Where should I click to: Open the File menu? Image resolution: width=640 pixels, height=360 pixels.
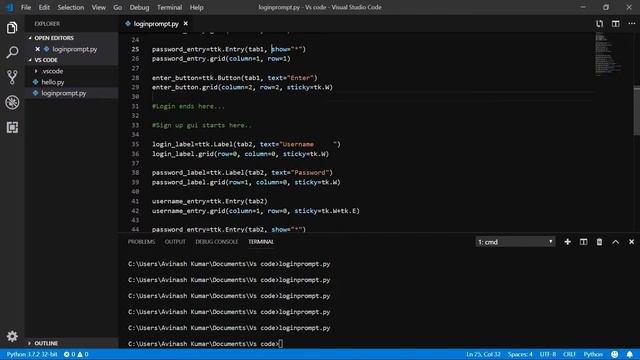pos(26,7)
